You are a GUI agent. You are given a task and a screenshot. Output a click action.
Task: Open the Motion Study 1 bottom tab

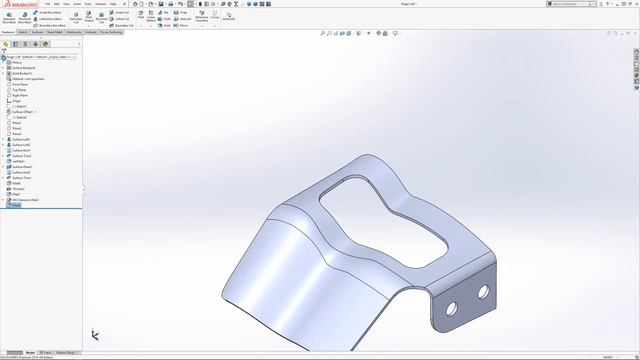(67, 352)
